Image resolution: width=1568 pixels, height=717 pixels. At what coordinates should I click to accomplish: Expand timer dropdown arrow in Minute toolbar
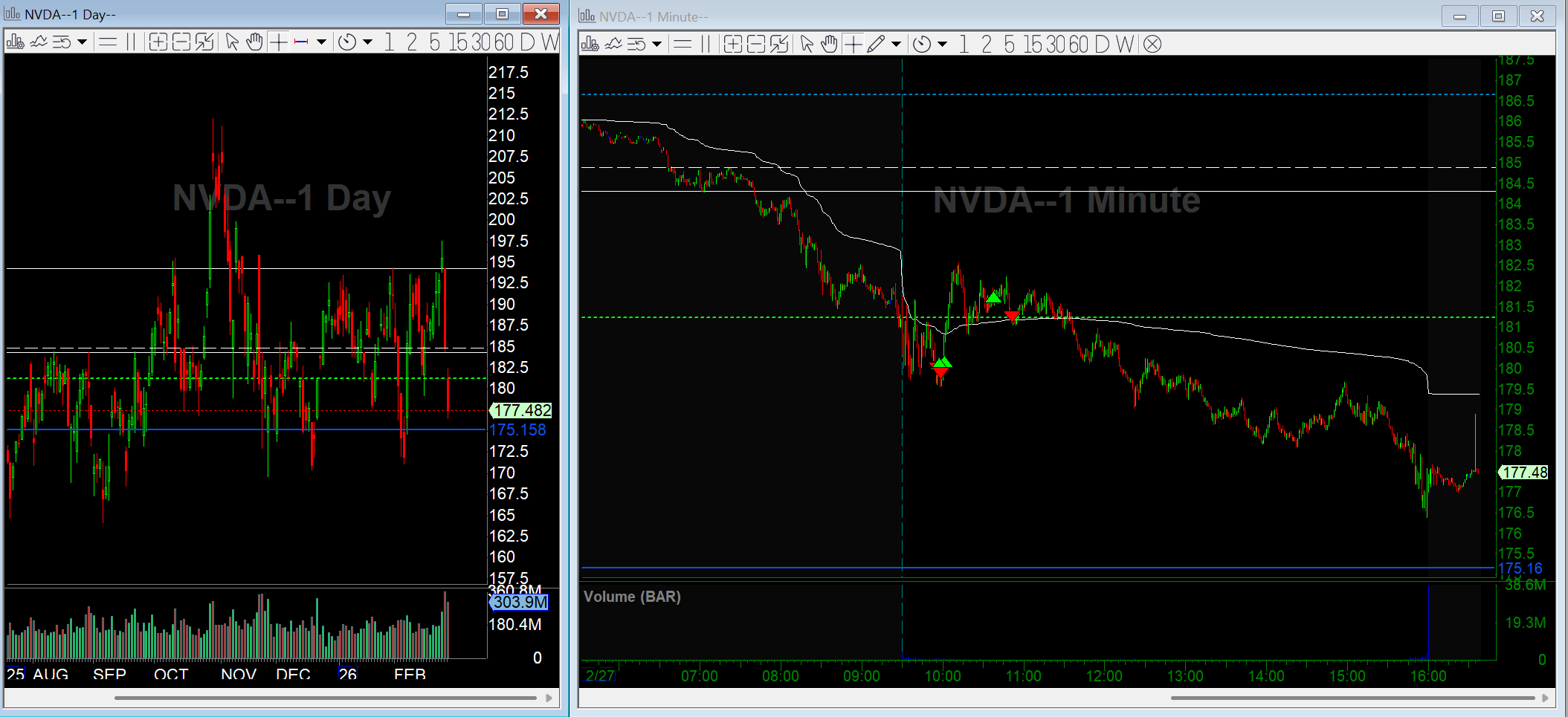[x=942, y=45]
